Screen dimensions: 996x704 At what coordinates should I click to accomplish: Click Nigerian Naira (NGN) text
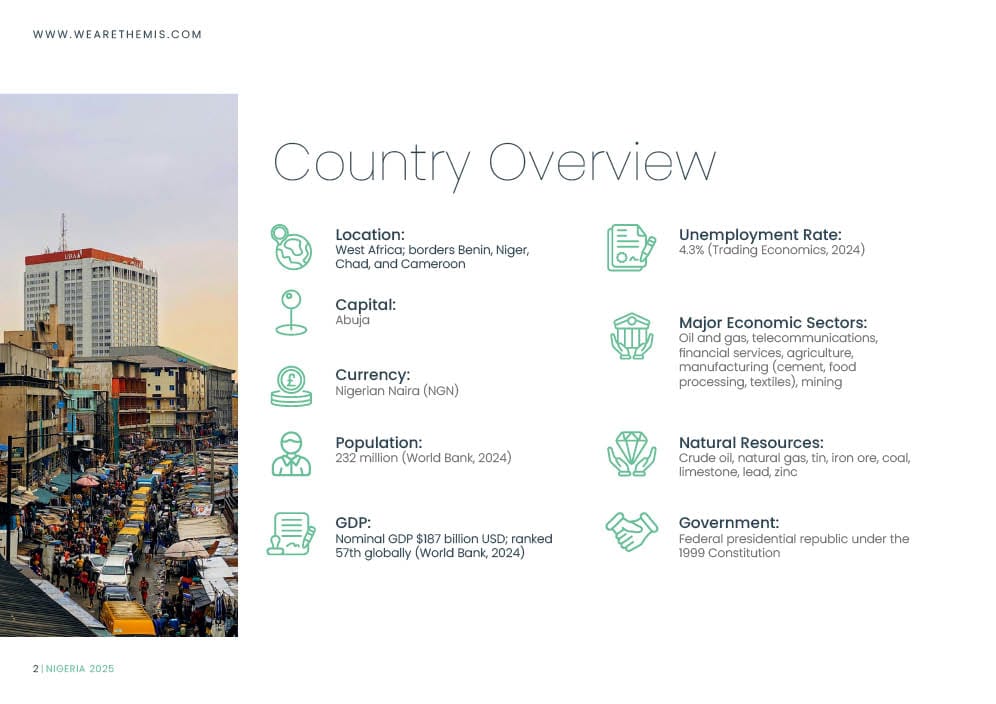[x=397, y=391]
